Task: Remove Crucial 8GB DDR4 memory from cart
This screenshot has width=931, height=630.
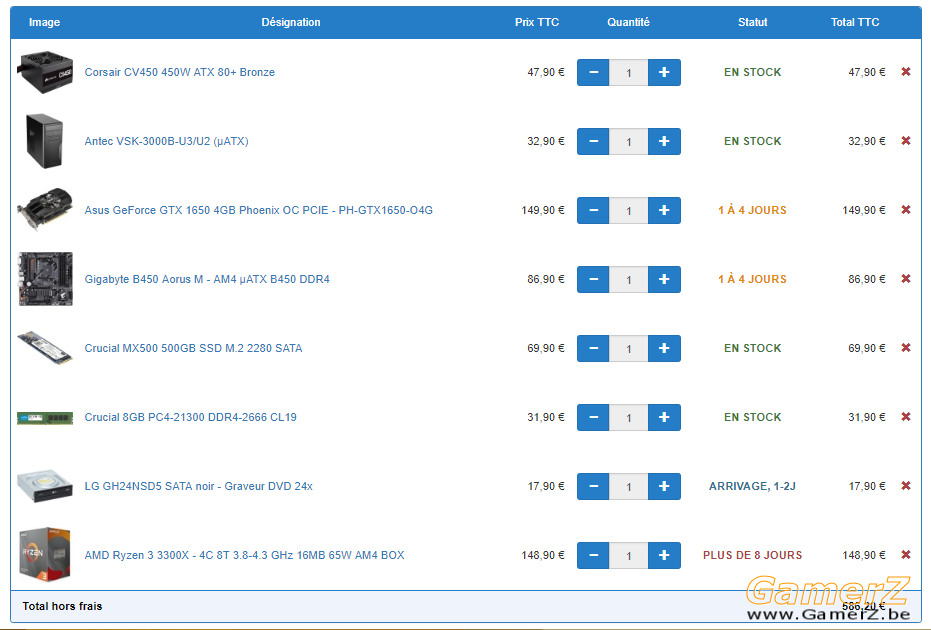Action: (906, 417)
